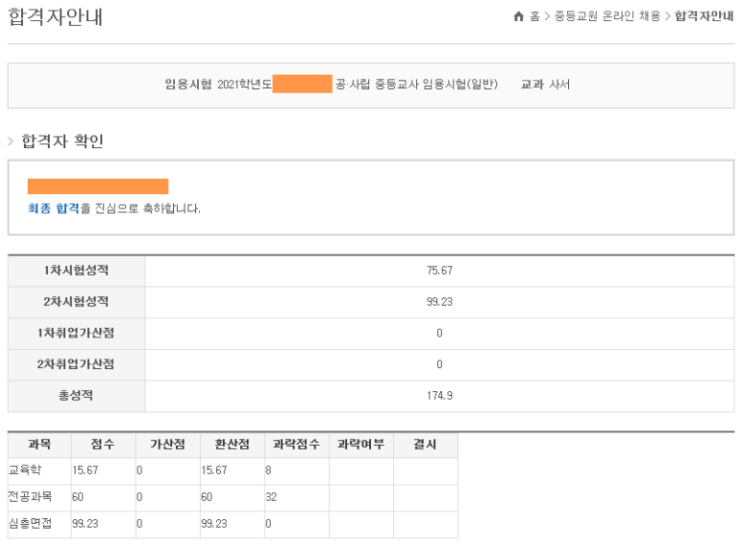Image resolution: width=743 pixels, height=545 pixels.
Task: Click the orange redacted name bar
Action: (98, 186)
